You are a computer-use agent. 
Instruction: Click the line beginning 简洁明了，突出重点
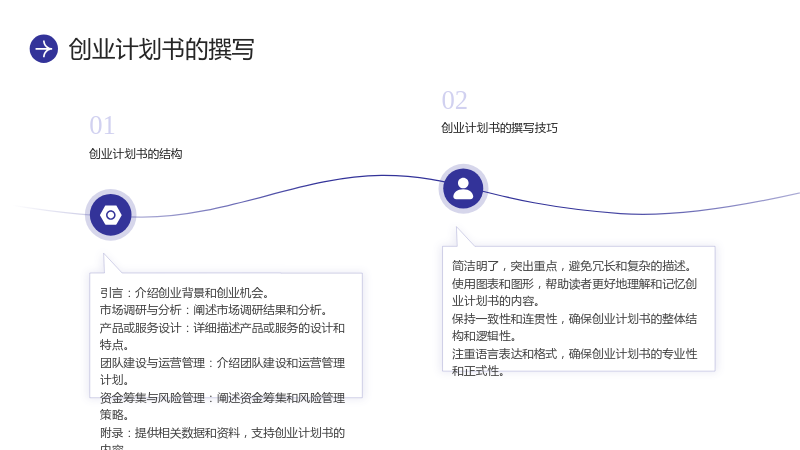(x=572, y=266)
